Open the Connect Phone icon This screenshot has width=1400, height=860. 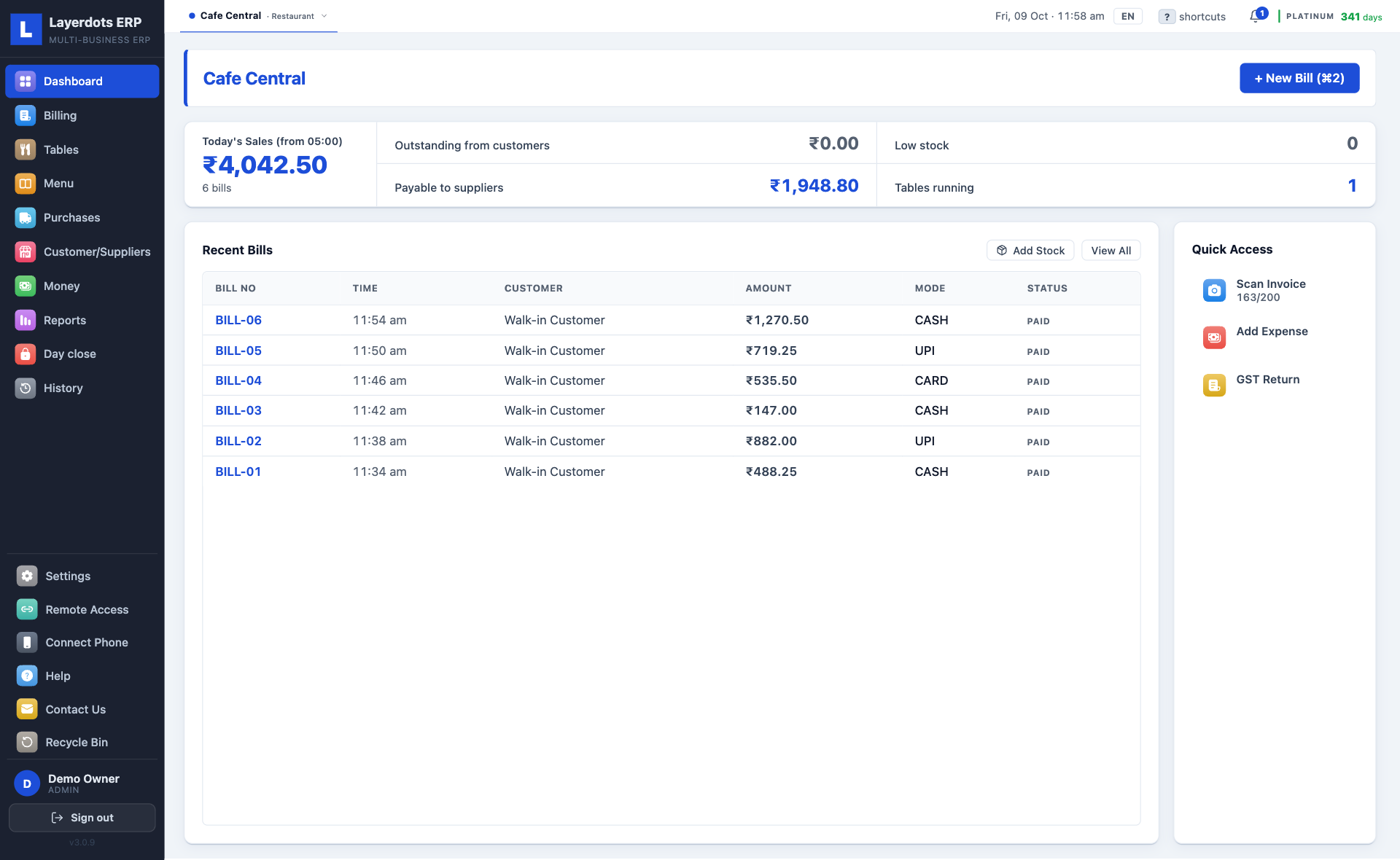(27, 642)
